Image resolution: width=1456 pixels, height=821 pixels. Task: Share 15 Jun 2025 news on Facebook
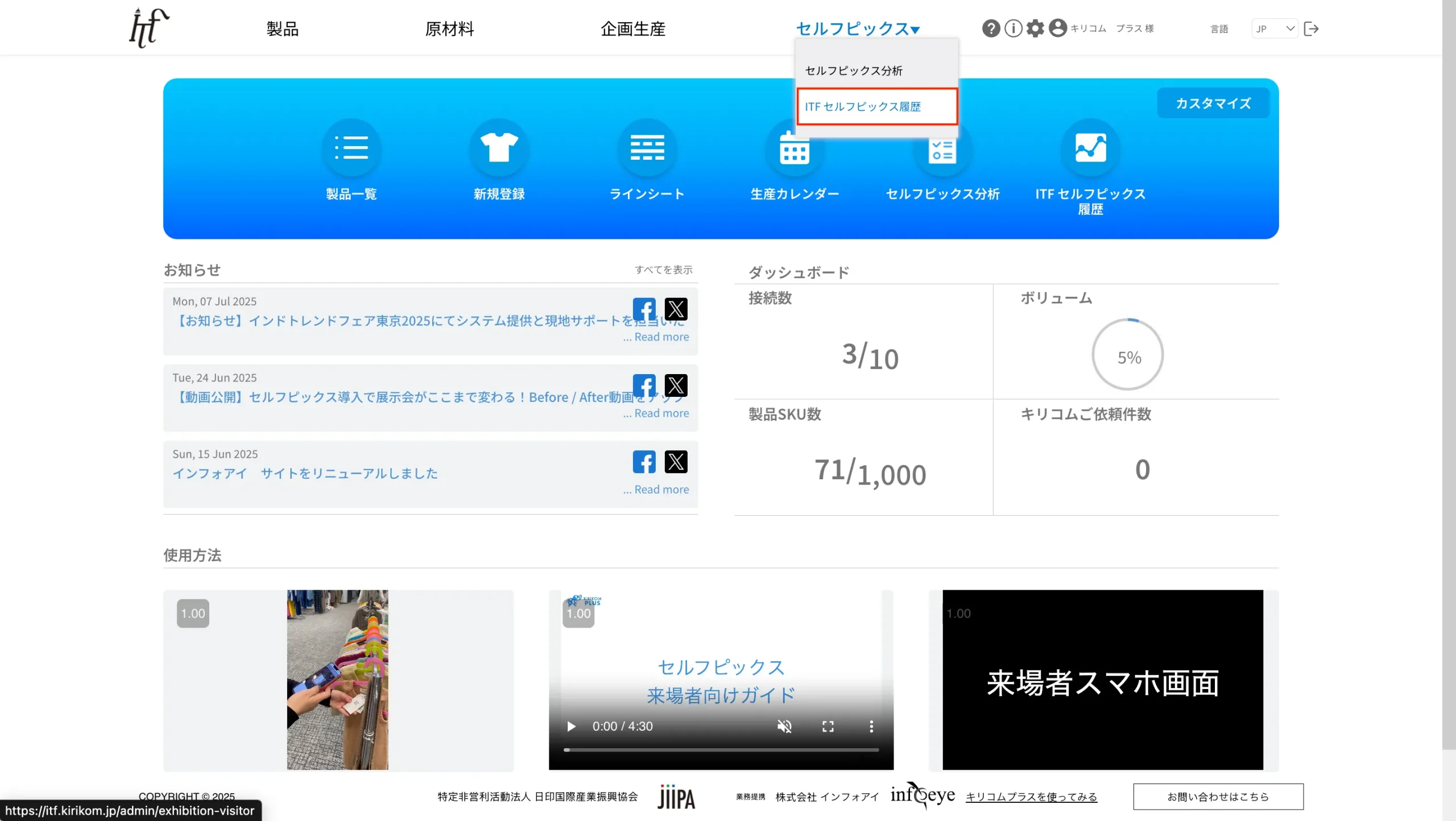click(644, 462)
